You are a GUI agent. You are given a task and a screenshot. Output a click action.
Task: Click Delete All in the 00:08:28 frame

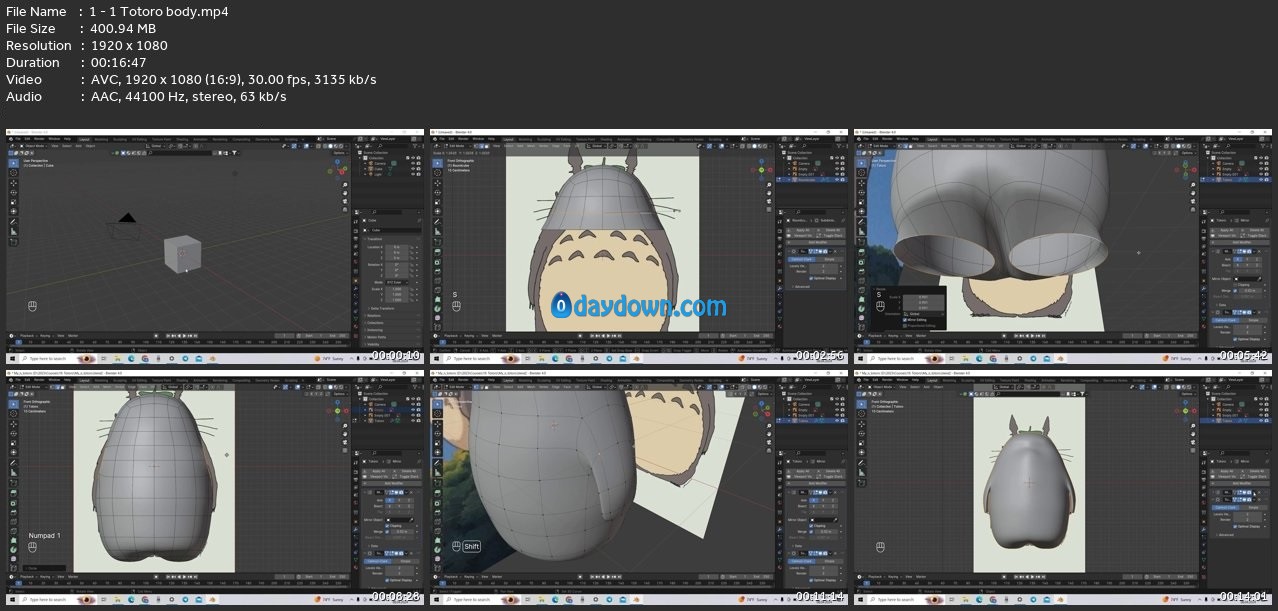pos(408,471)
